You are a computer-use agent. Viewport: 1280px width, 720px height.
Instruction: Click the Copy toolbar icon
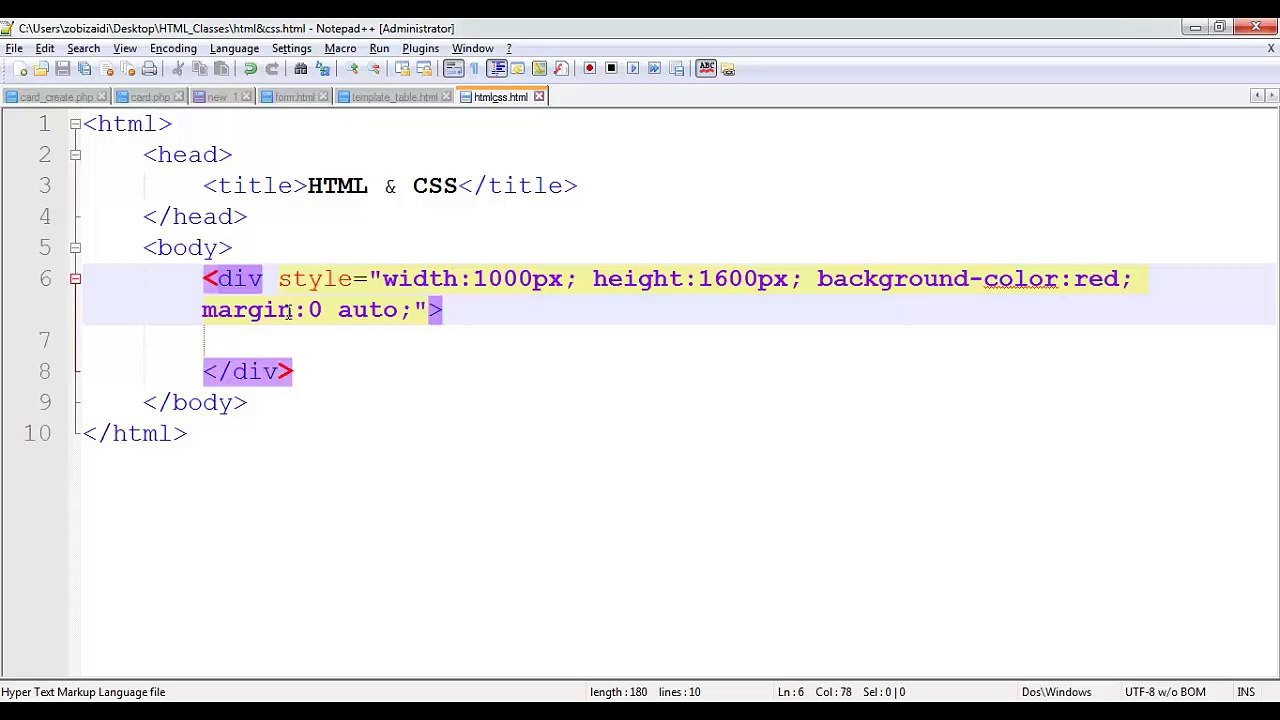[200, 68]
